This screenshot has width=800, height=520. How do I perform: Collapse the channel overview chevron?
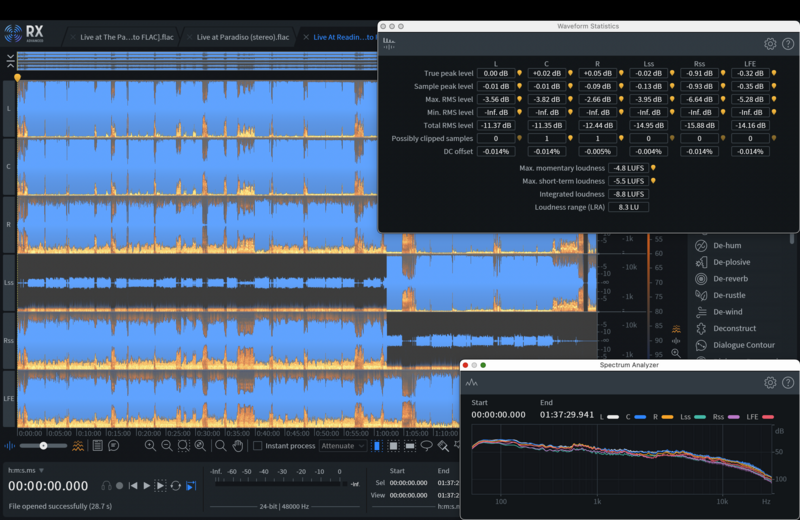(10, 61)
